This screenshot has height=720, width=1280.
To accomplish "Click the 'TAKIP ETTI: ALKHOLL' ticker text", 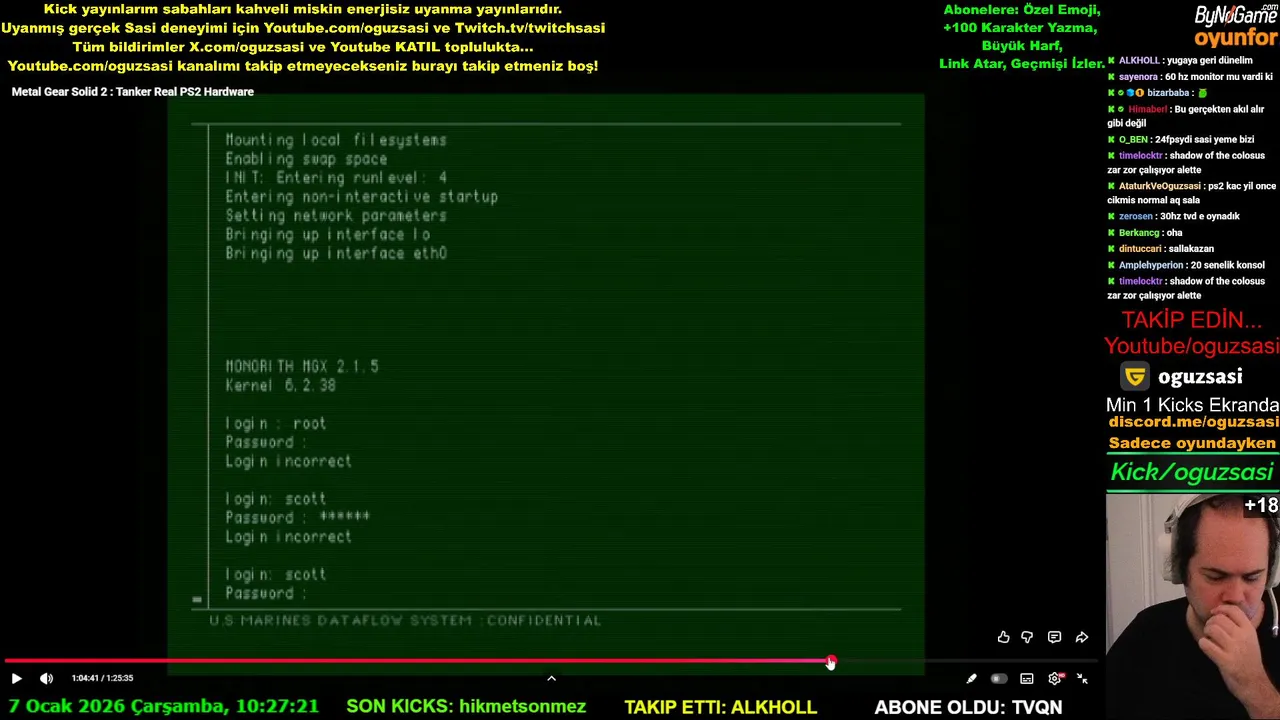I will (720, 707).
